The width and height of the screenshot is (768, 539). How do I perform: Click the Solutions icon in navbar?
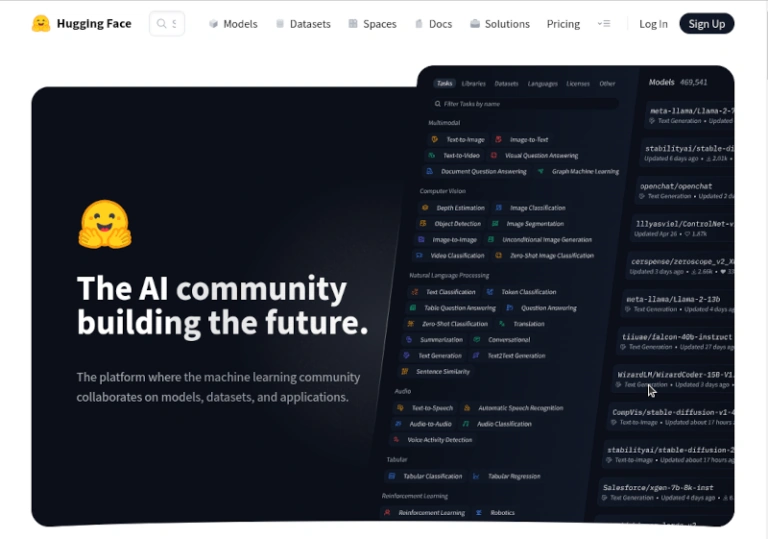[475, 24]
